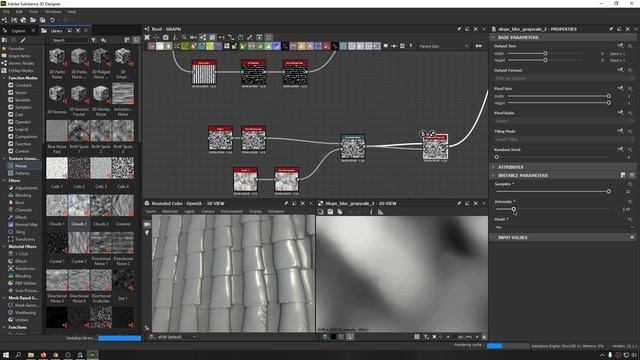Image resolution: width=640 pixels, height=360 pixels.
Task: Click the camera icon left of 3D viewport
Action: coord(147,224)
